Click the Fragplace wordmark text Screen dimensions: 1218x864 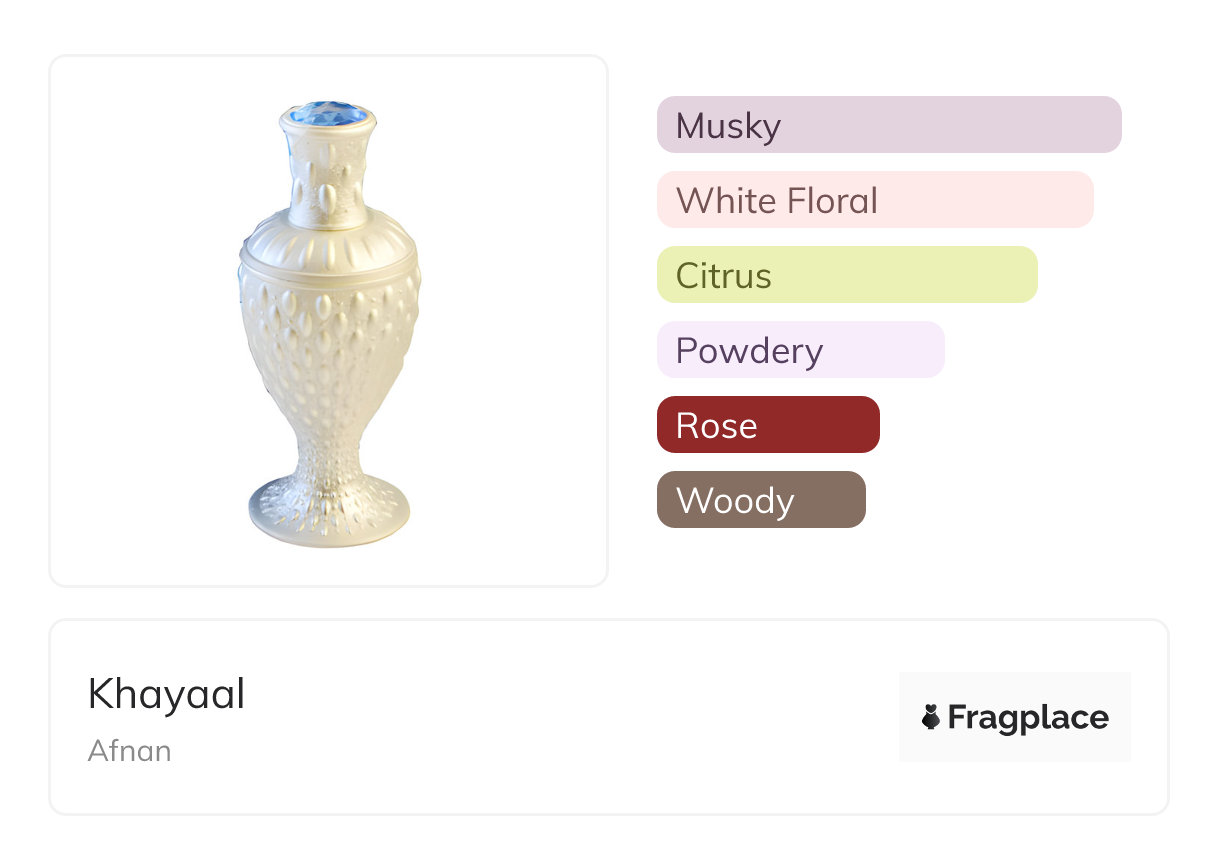1028,718
